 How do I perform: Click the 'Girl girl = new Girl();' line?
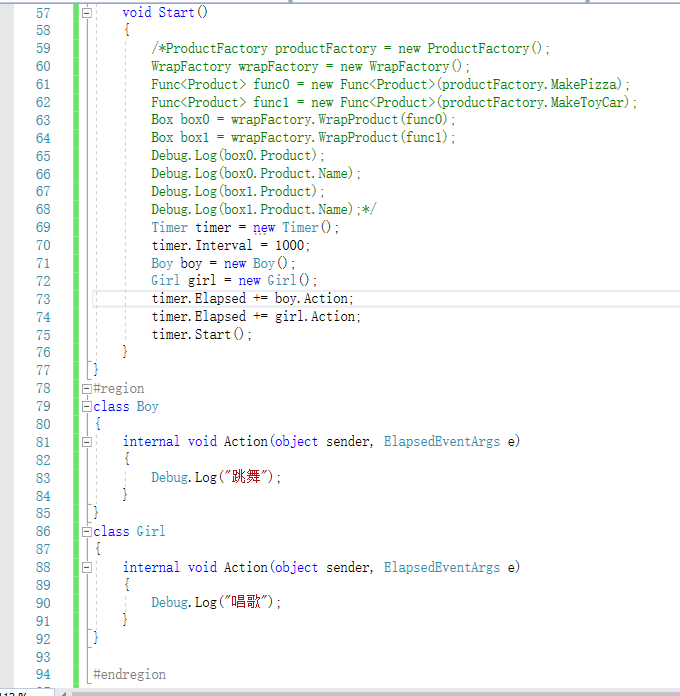click(234, 281)
